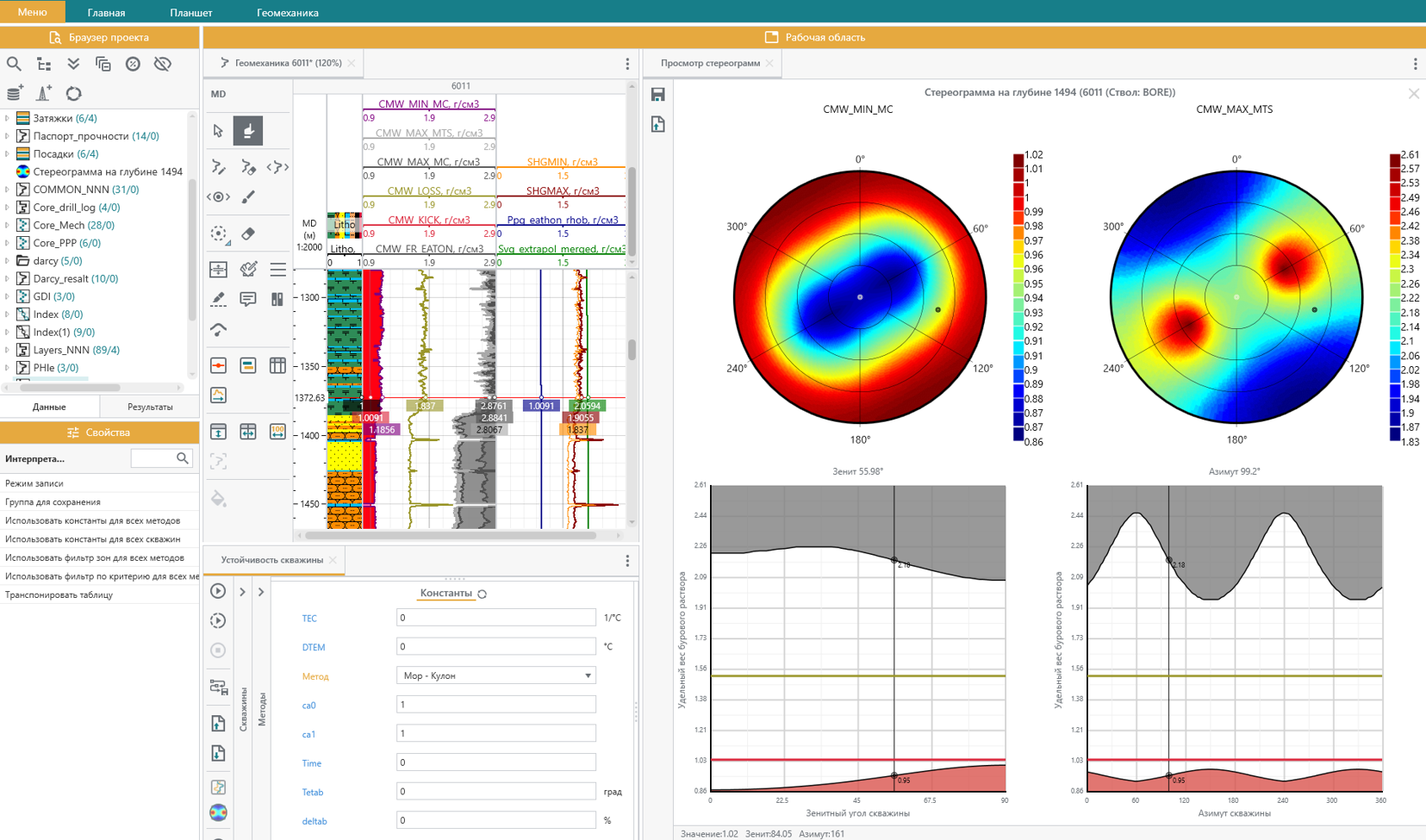Run calculation with the play button
Image resolution: width=1426 pixels, height=840 pixels.
218,591
